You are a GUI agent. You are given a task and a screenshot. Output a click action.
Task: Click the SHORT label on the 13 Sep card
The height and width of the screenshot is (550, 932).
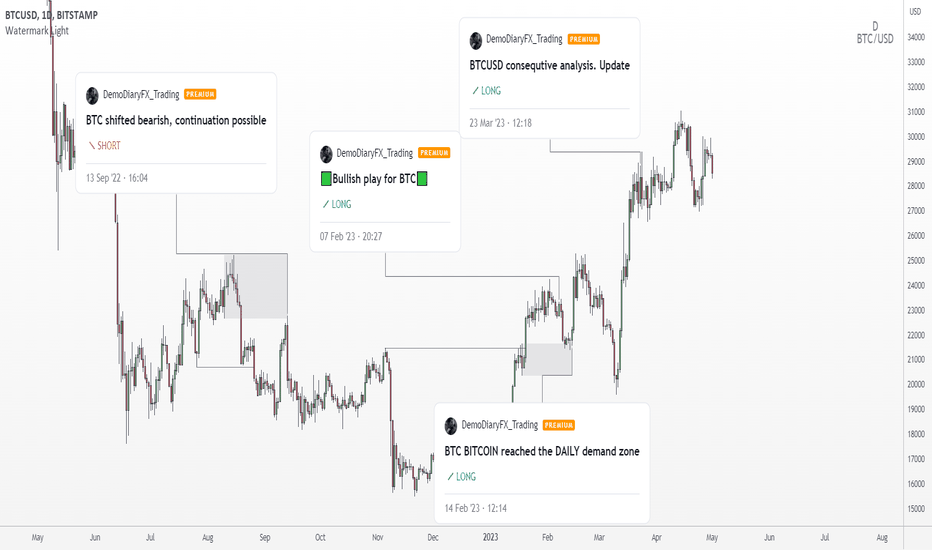point(105,146)
